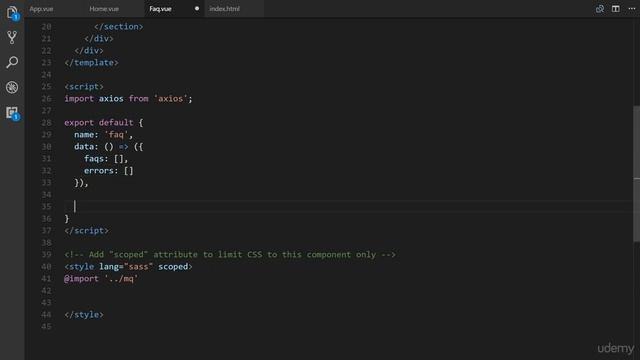640x360 pixels.
Task: Click the </section> closing tag
Action: click(x=118, y=27)
